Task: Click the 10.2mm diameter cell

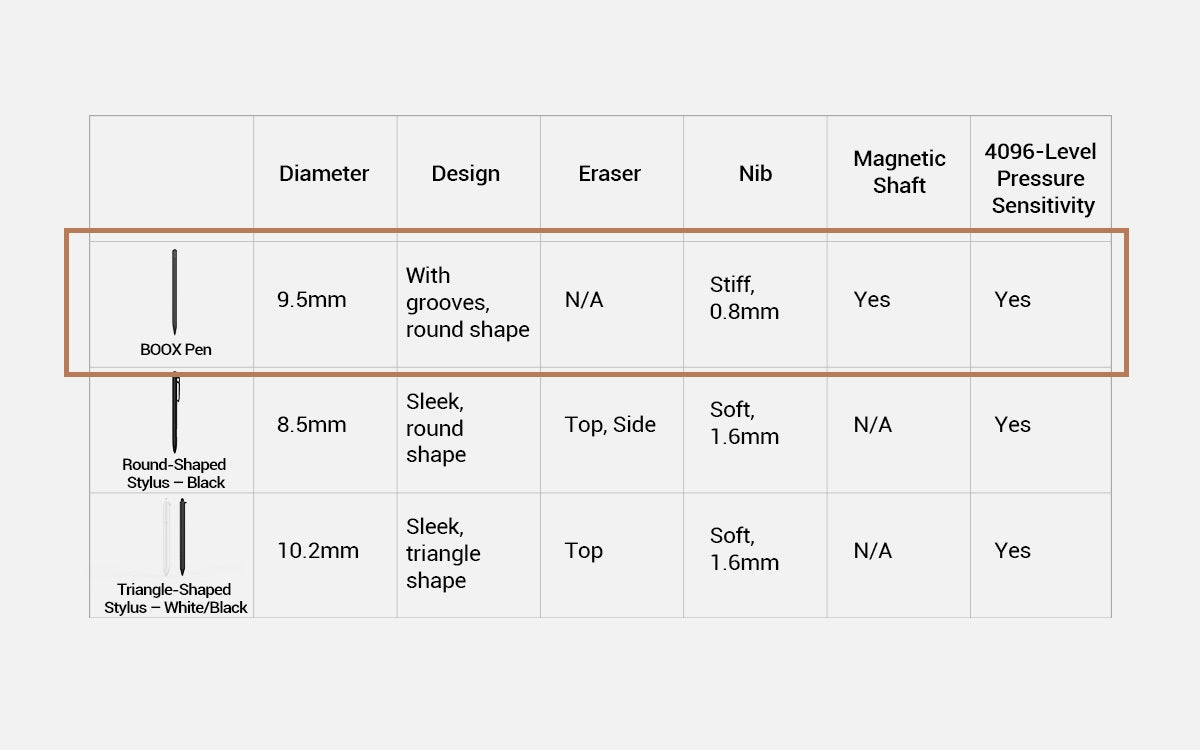Action: 318,550
